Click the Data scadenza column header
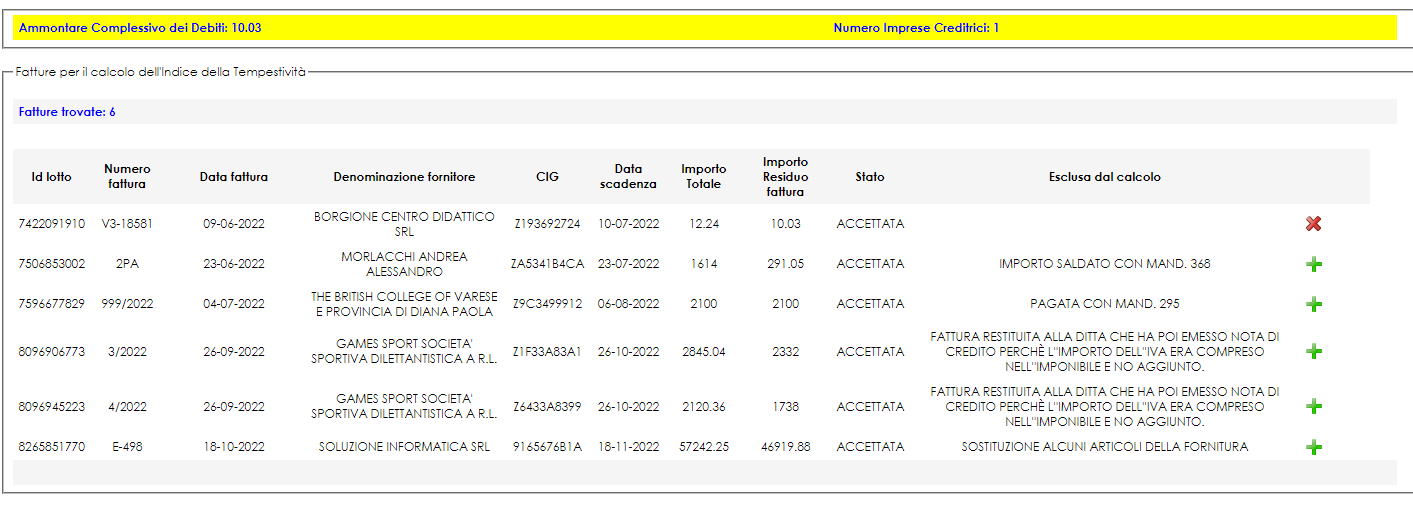Viewport: 1413px width, 511px height. (628, 177)
